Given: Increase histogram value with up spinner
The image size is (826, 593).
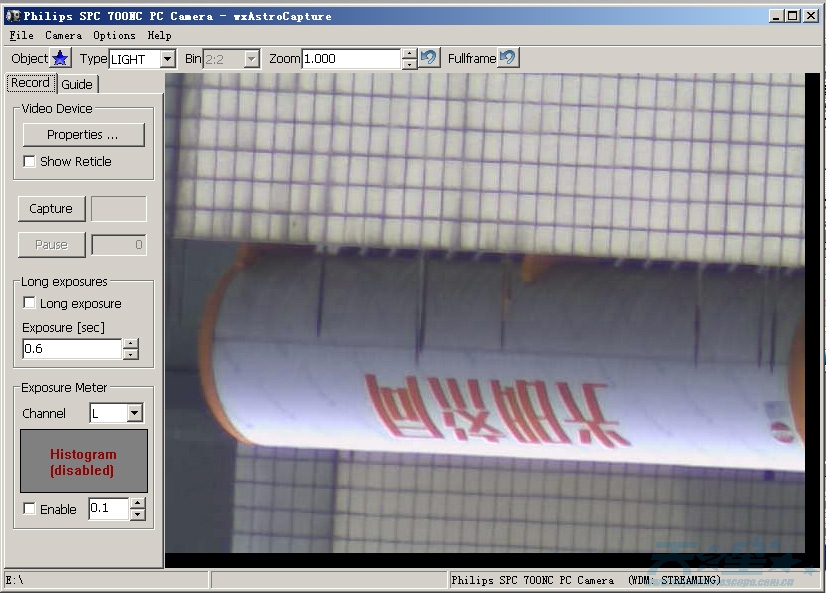Looking at the screenshot, I should click(138, 504).
